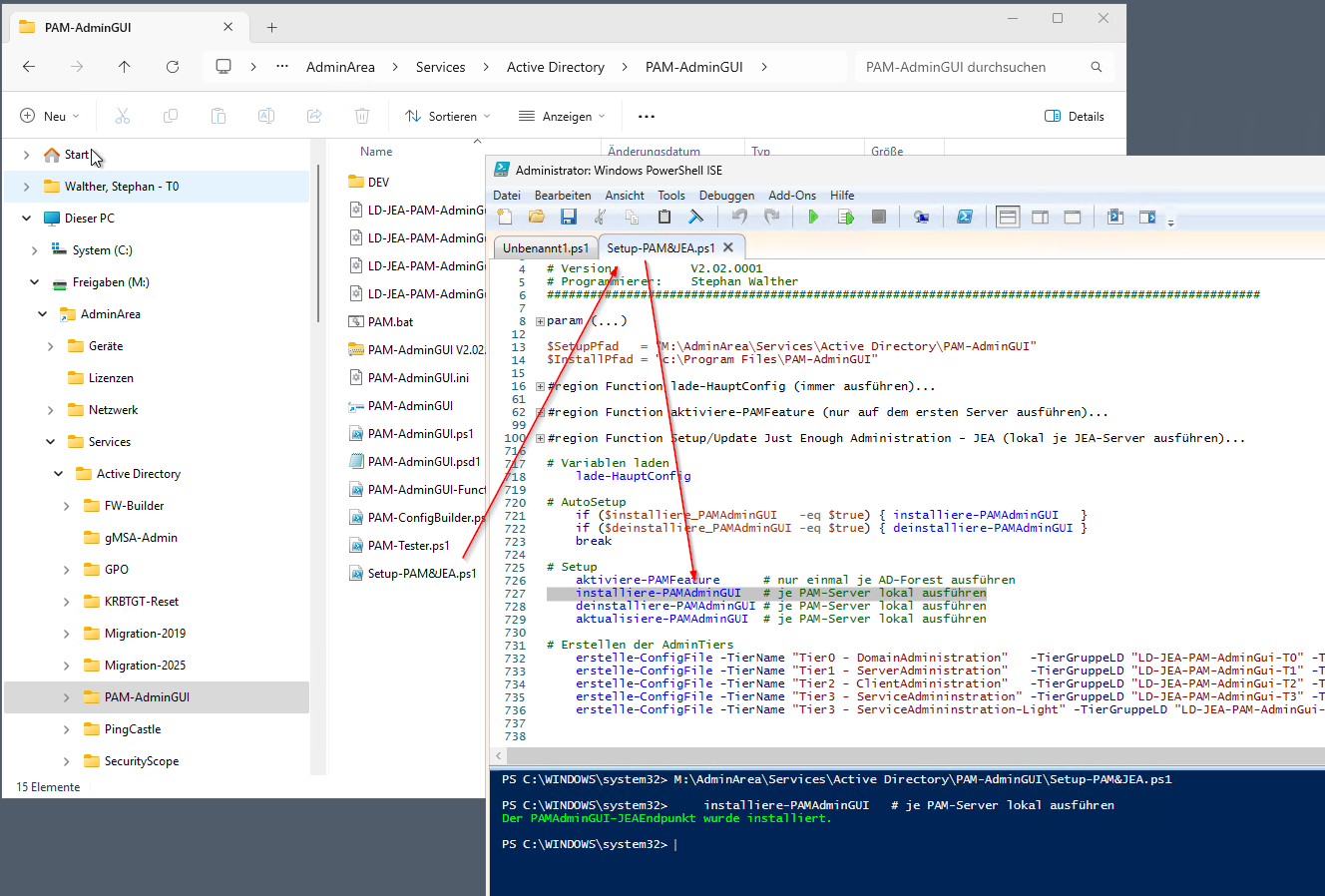Image resolution: width=1325 pixels, height=896 pixels.
Task: Click the Open script folder icon in ISE
Action: tap(537, 217)
